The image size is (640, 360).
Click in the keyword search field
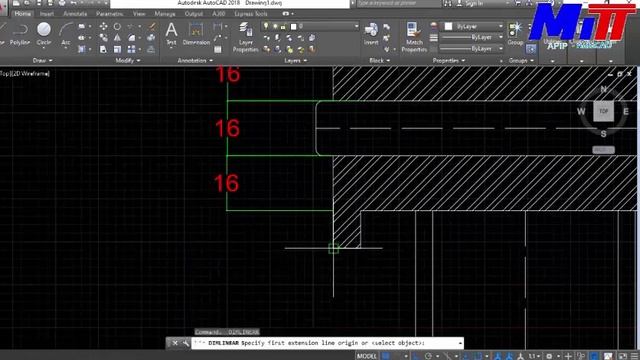tap(399, 4)
